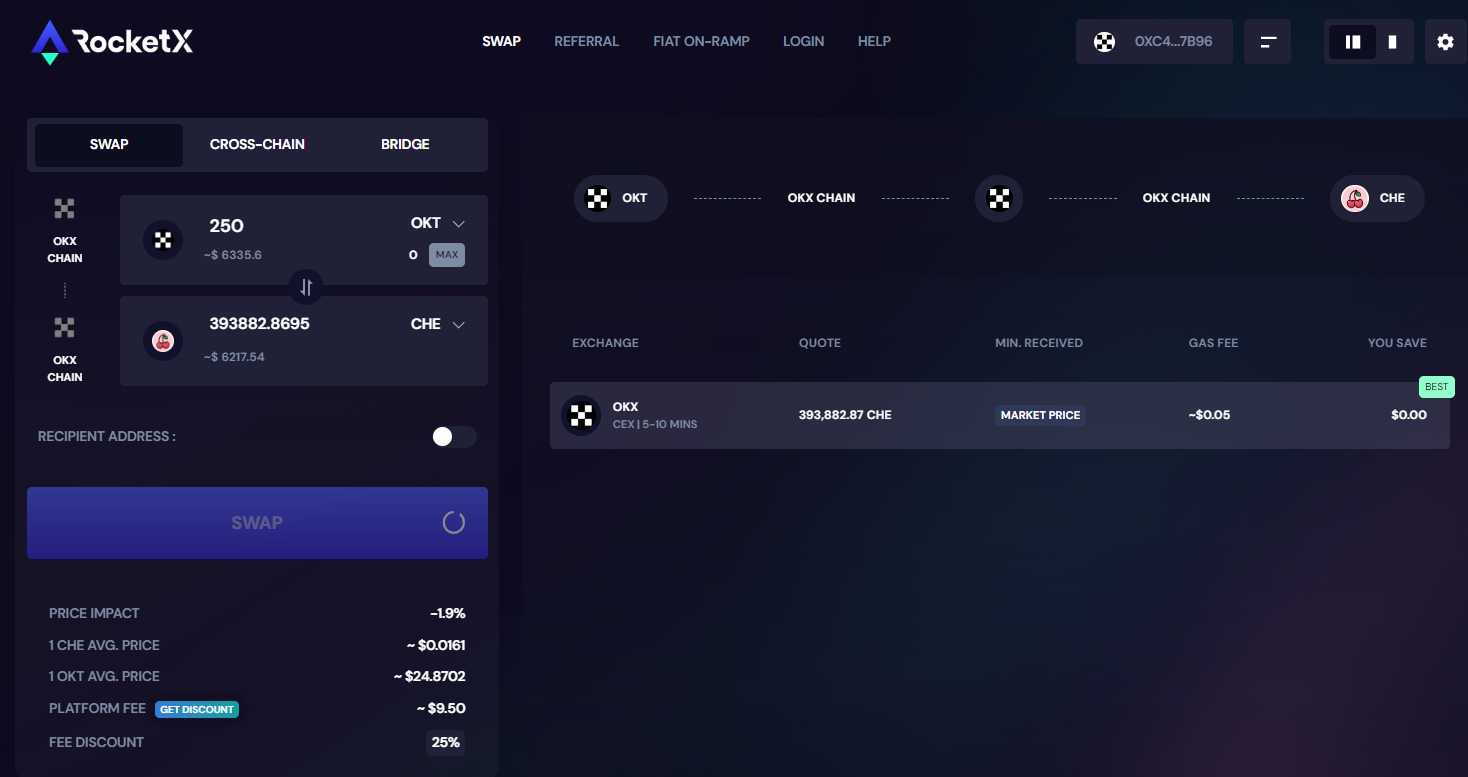Click the OKX exchange icon in the quote row
This screenshot has height=777, width=1468.
[x=581, y=415]
